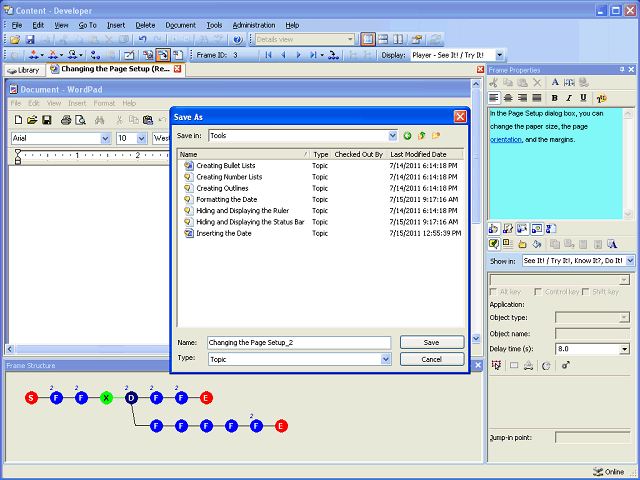Viewport: 640px width, 480px height.
Task: Click the Frame Properties pin icon
Action: 622,70
